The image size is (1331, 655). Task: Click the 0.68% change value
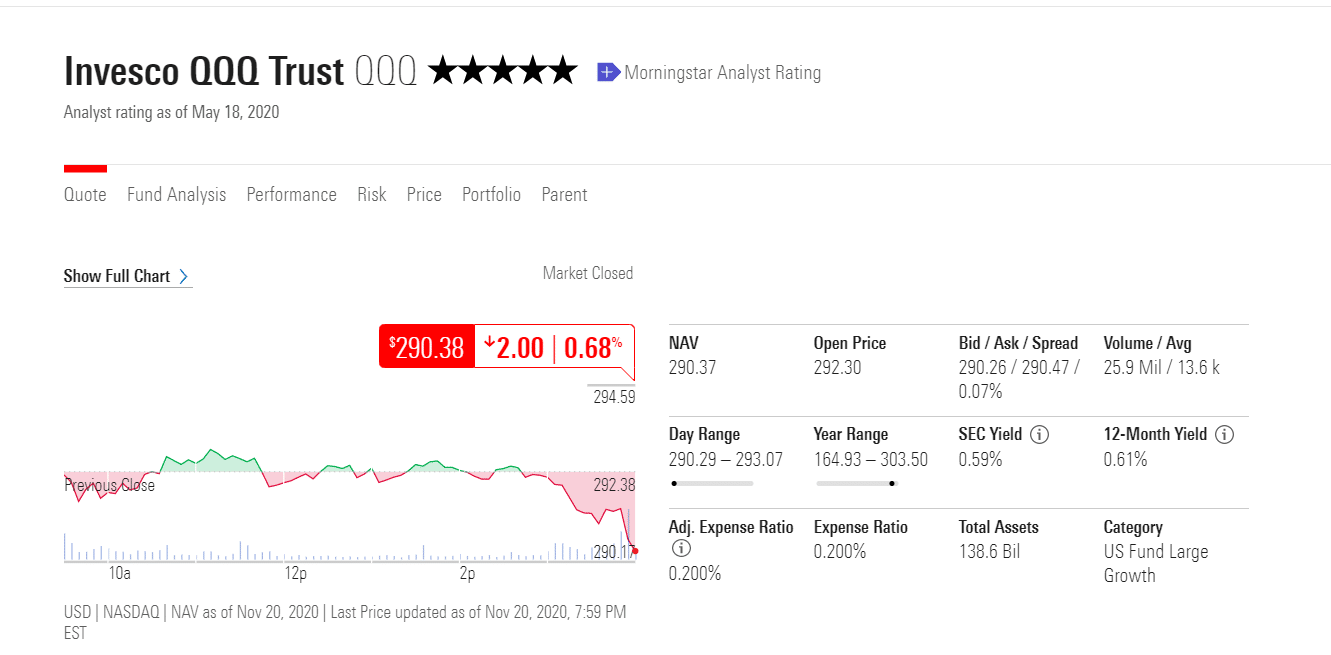pos(593,347)
